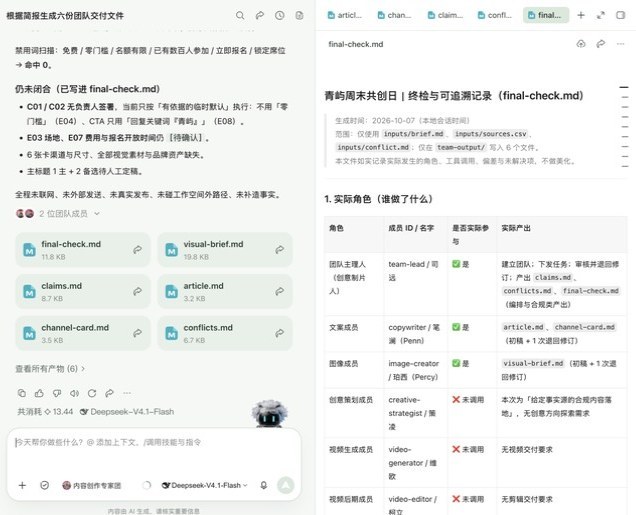Share the final-check.md file card
Image resolution: width=636 pixels, height=515 pixels.
tap(138, 250)
